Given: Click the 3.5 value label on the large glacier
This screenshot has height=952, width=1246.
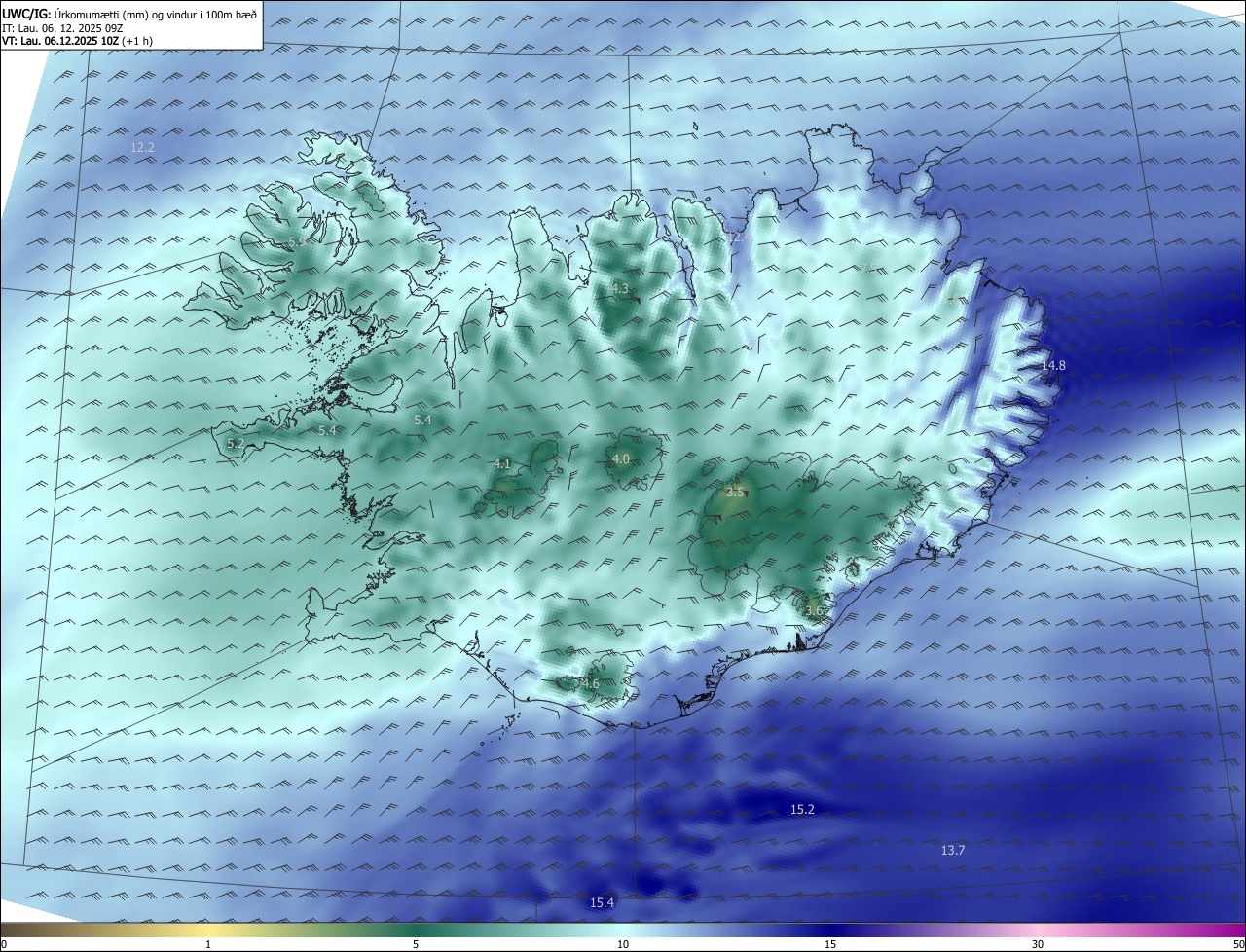Looking at the screenshot, I should (735, 493).
